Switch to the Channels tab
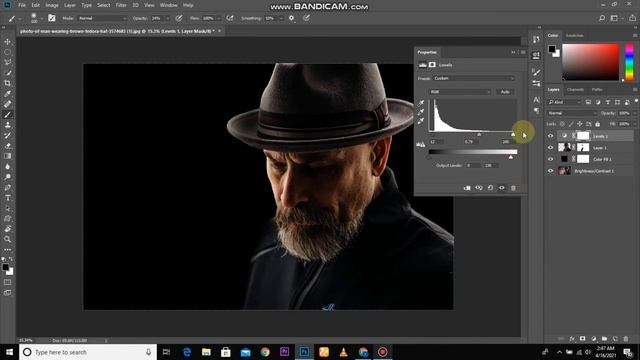 click(x=575, y=90)
